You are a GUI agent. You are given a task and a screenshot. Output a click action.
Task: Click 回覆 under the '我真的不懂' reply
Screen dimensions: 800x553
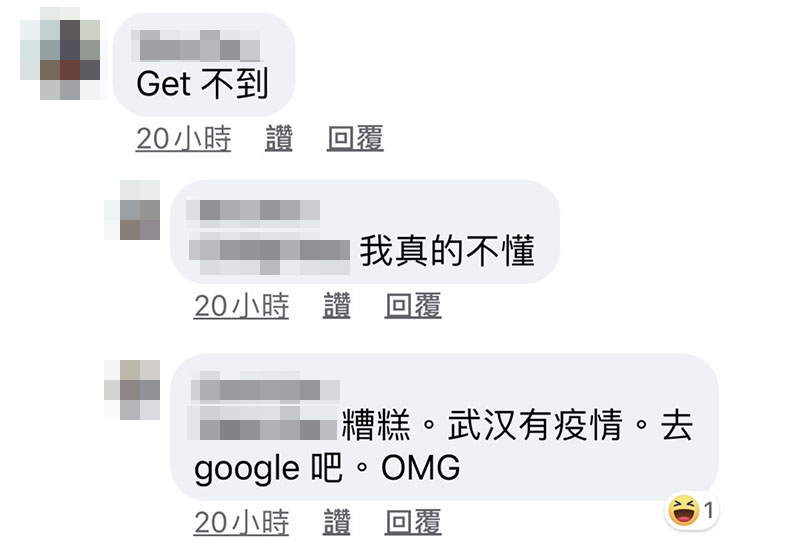(x=413, y=306)
